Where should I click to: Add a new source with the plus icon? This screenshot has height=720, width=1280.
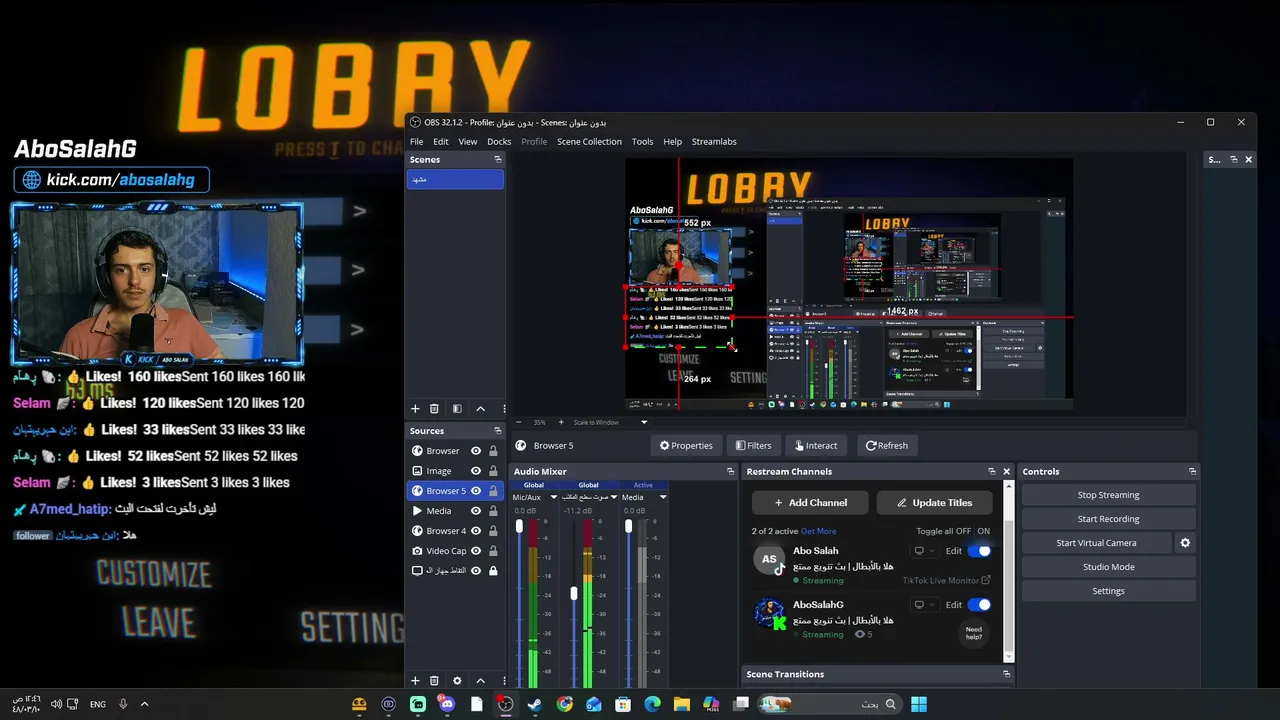(x=415, y=681)
